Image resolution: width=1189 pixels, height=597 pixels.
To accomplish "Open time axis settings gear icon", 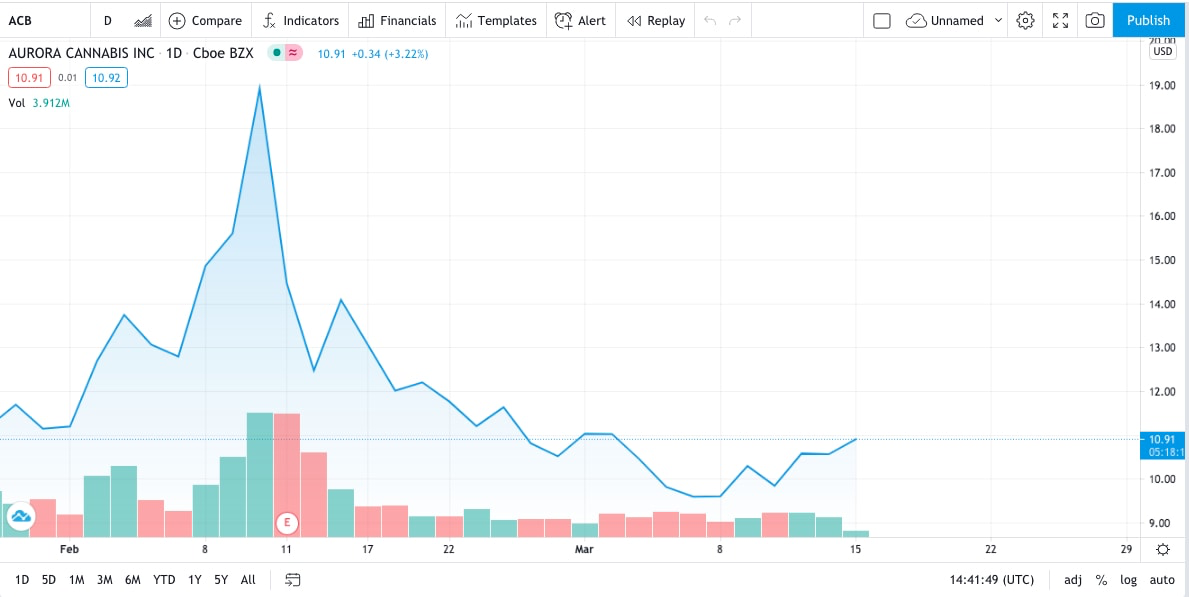I will point(1163,549).
